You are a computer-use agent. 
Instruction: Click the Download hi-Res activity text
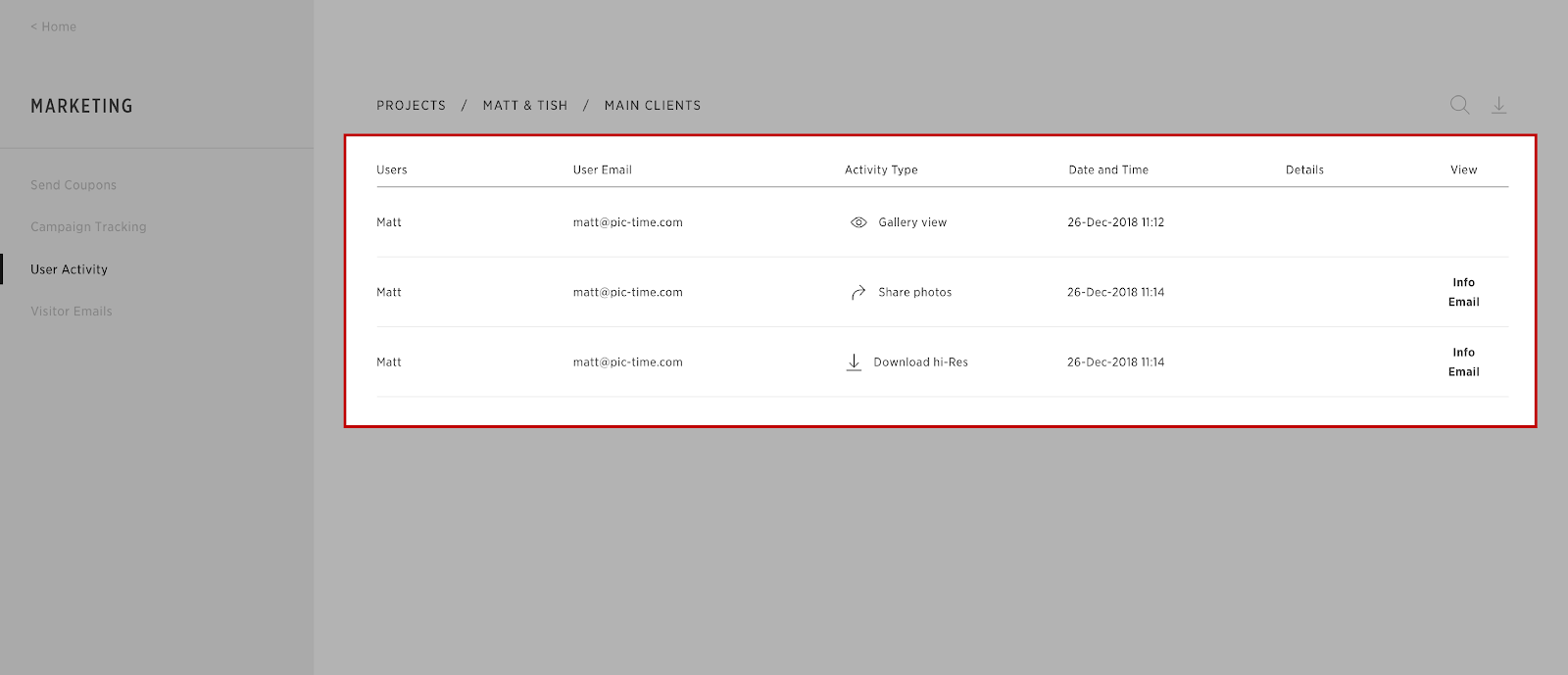pos(921,362)
